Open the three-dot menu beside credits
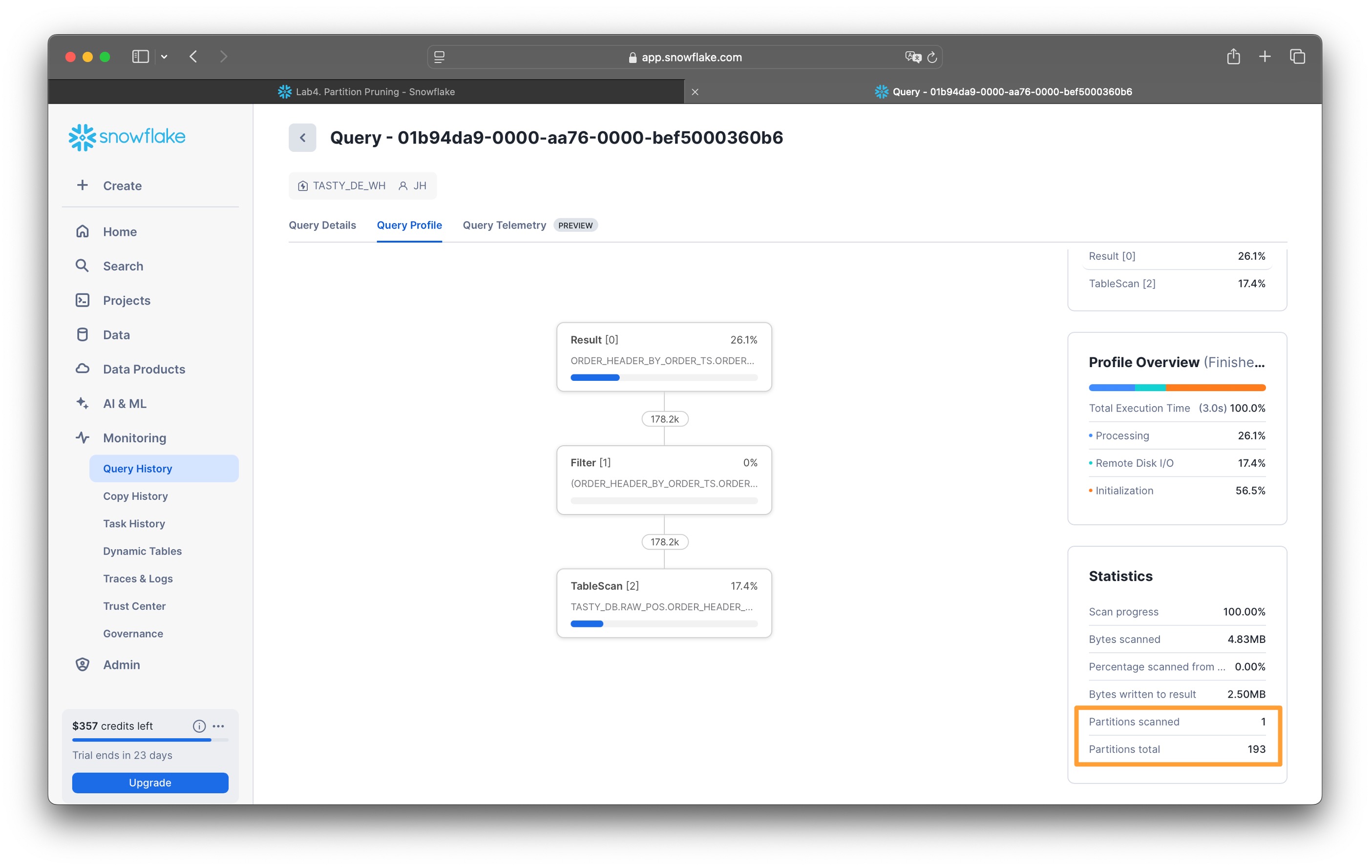1372x868 pixels. 218,725
